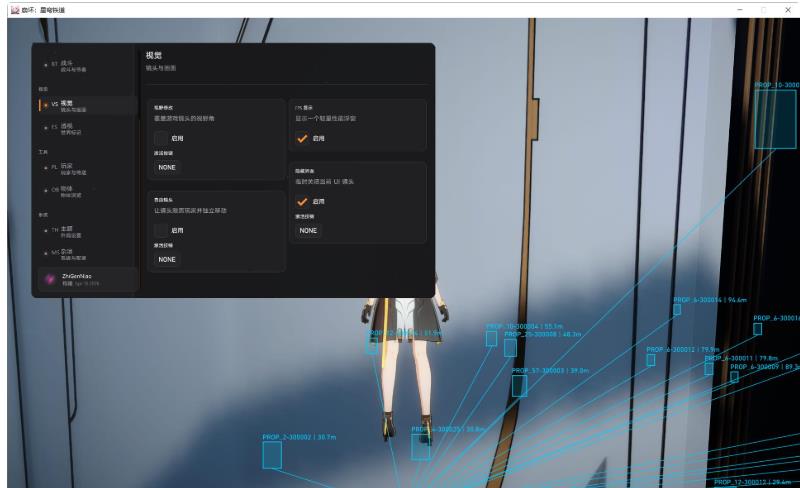Uncheck the hide-UI card 启用 checkbox
800x488 pixels.
point(302,202)
